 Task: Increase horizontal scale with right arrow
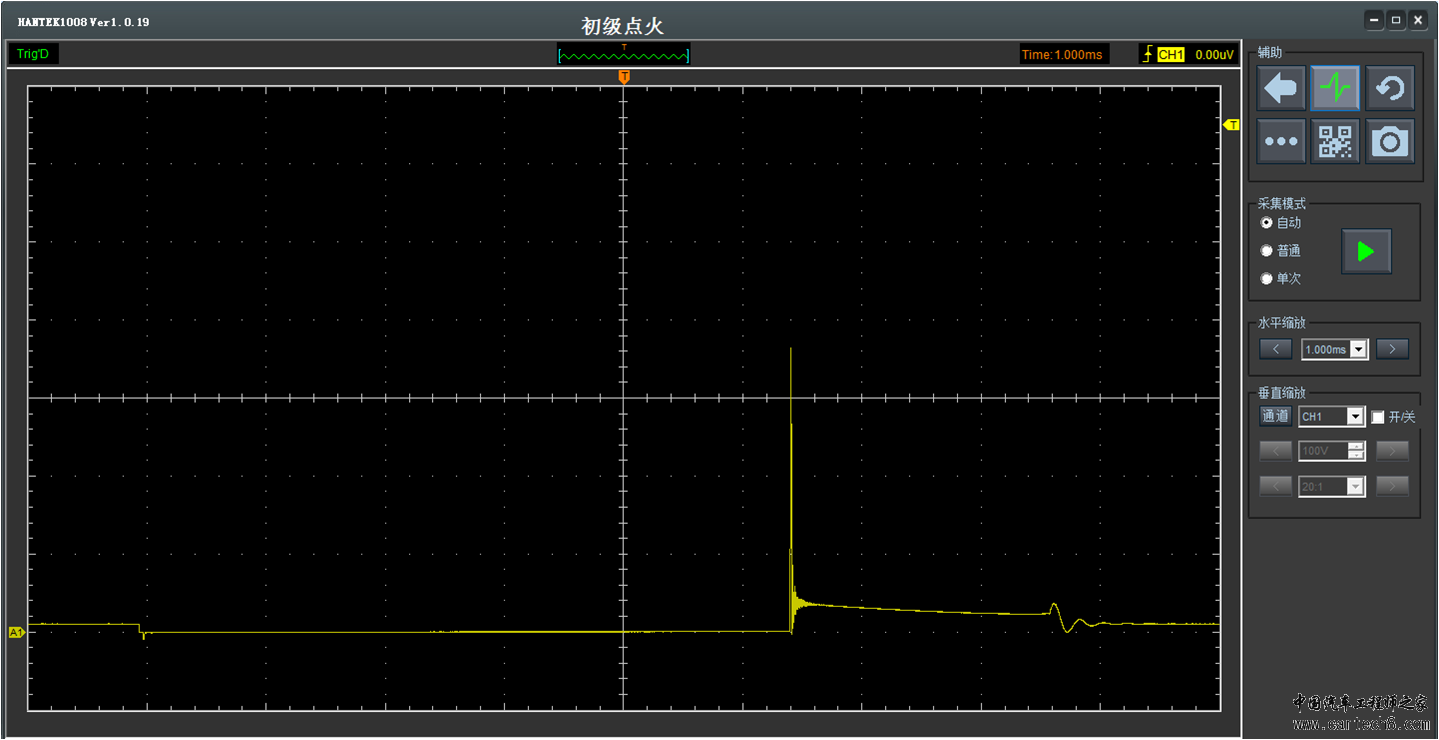1392,349
